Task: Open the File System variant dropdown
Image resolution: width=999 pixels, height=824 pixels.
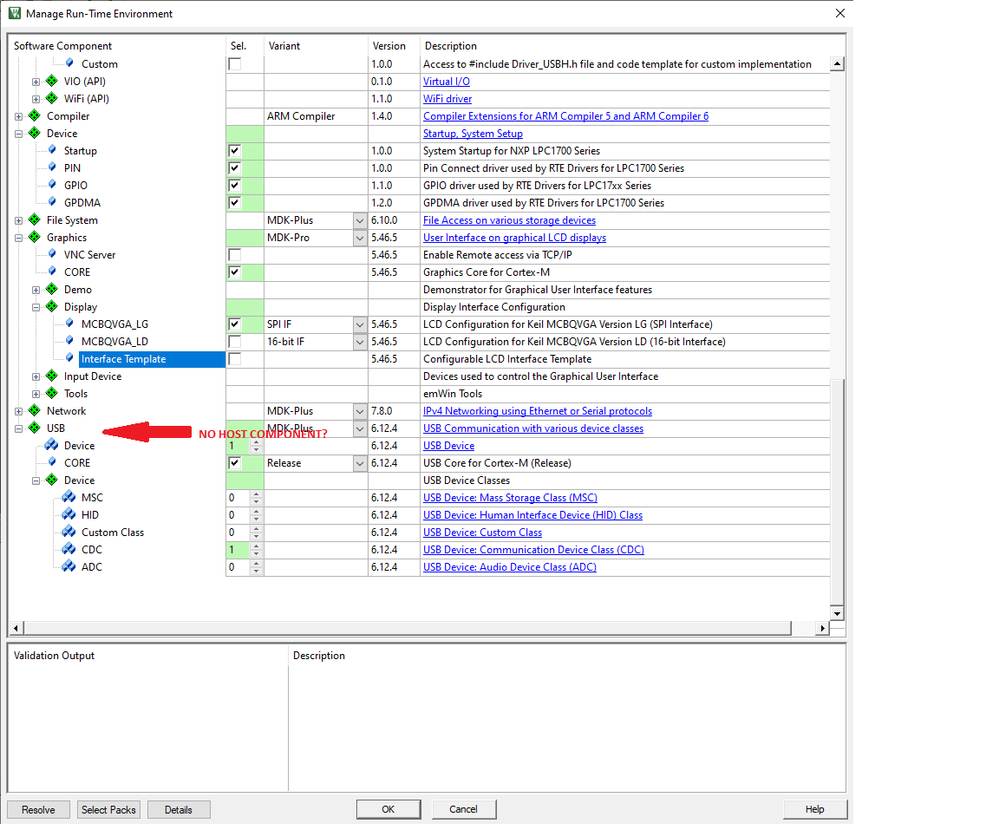Action: tap(360, 220)
